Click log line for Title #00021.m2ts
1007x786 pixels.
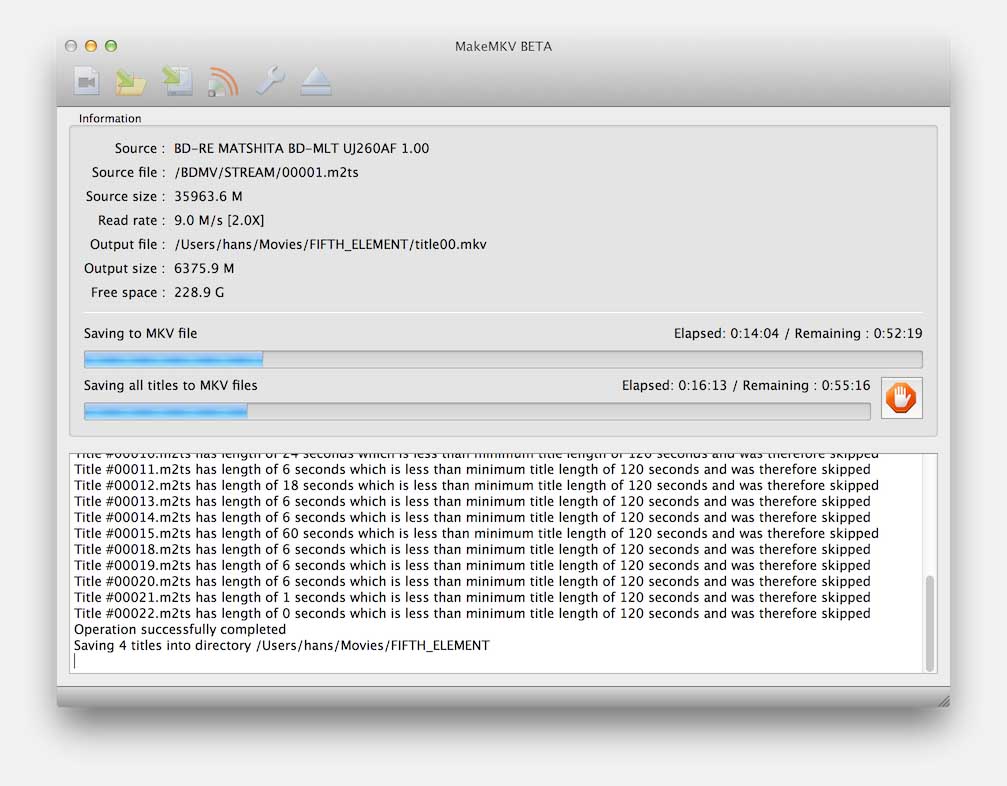pyautogui.click(x=472, y=598)
